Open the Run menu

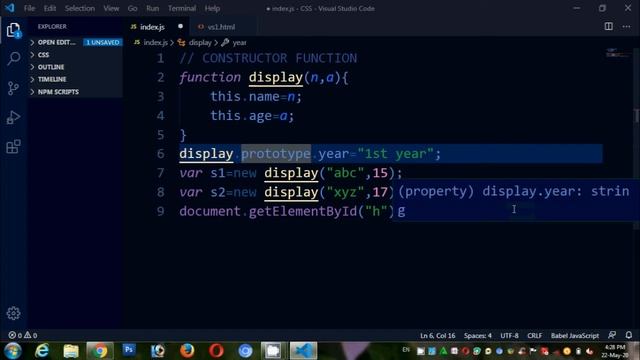click(x=153, y=8)
